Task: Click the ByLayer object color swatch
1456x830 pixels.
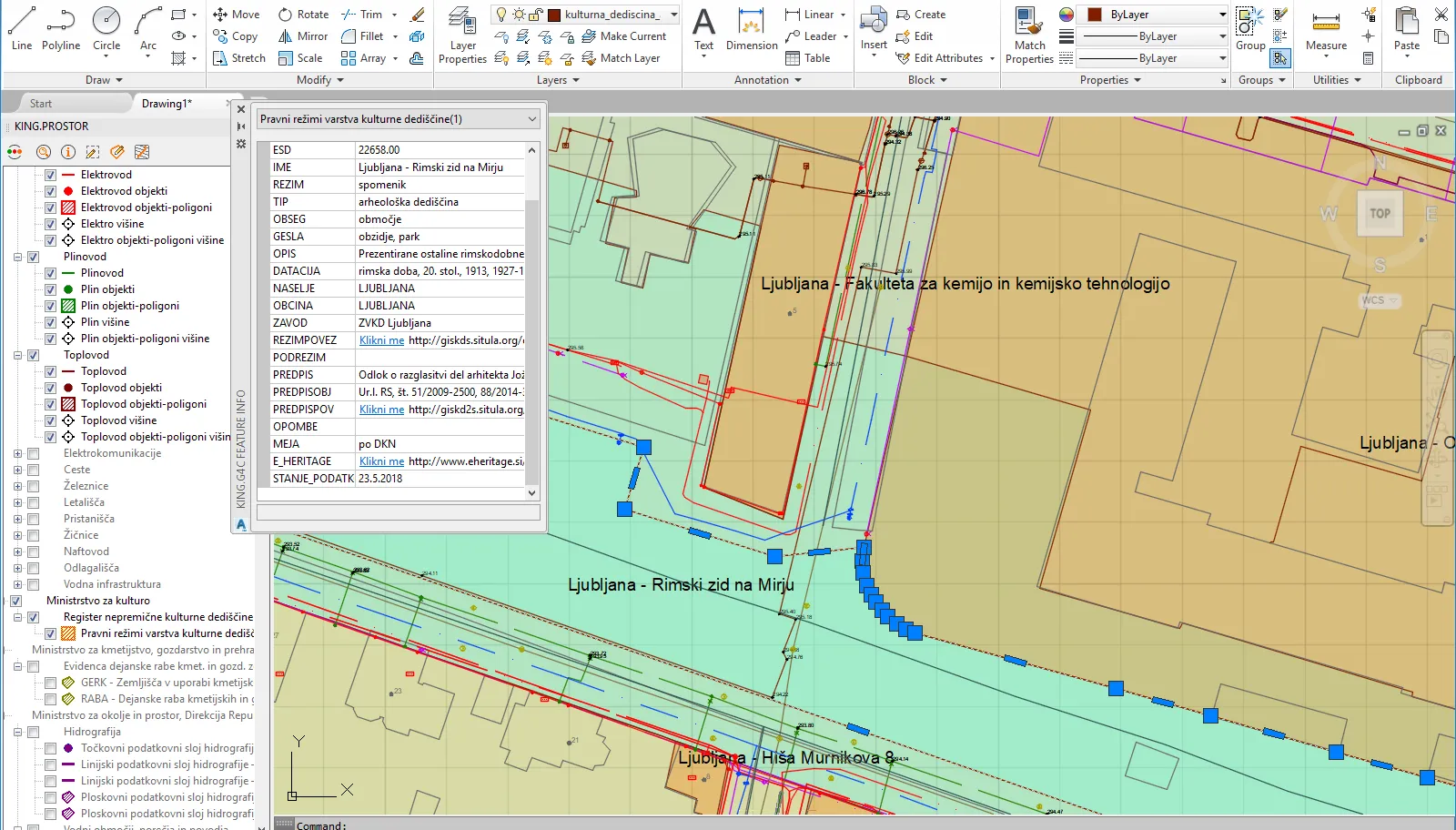Action: 1095,15
